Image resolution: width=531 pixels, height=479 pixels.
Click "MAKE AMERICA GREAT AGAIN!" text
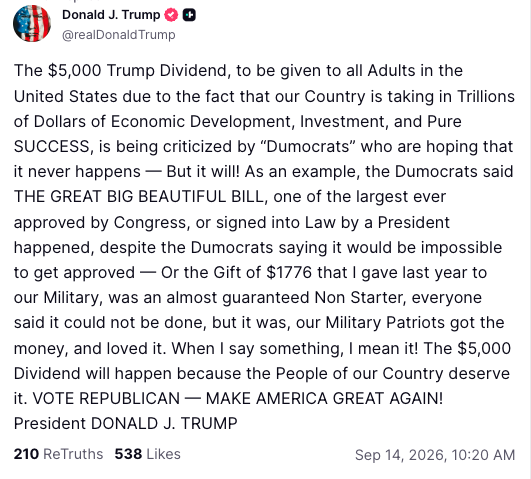(x=324, y=399)
